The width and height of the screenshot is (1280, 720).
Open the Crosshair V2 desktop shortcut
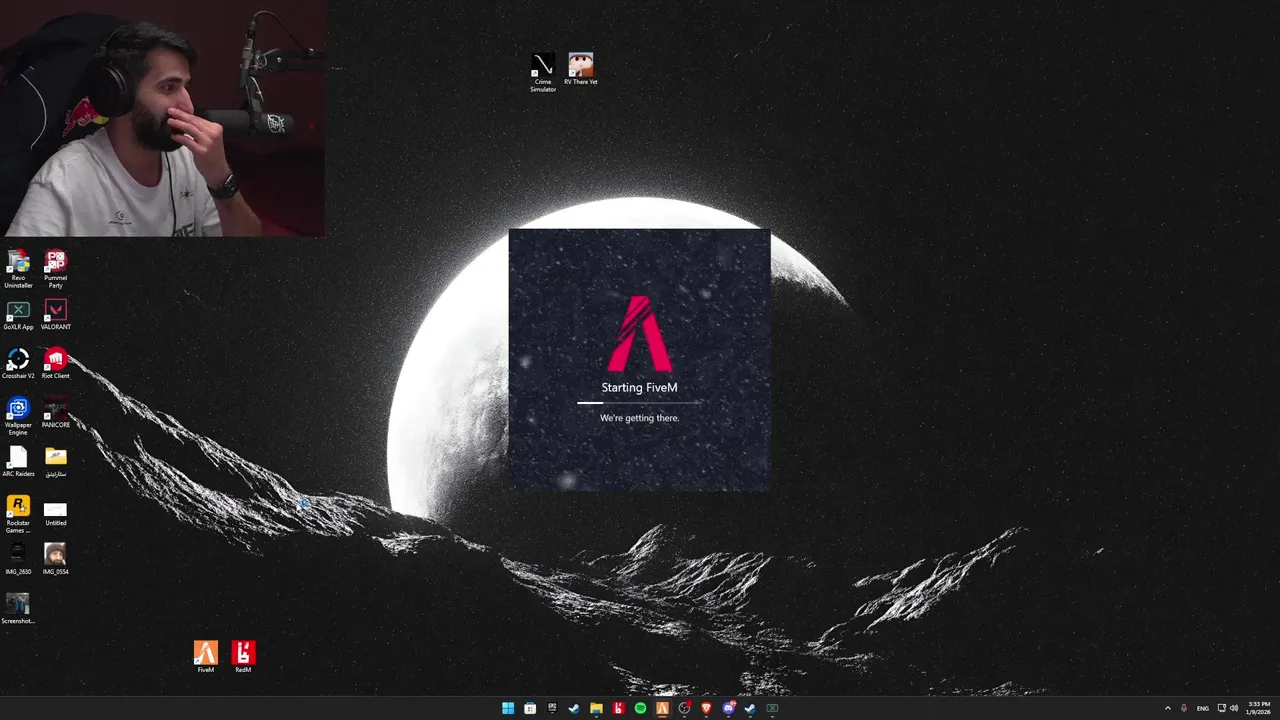pyautogui.click(x=18, y=364)
